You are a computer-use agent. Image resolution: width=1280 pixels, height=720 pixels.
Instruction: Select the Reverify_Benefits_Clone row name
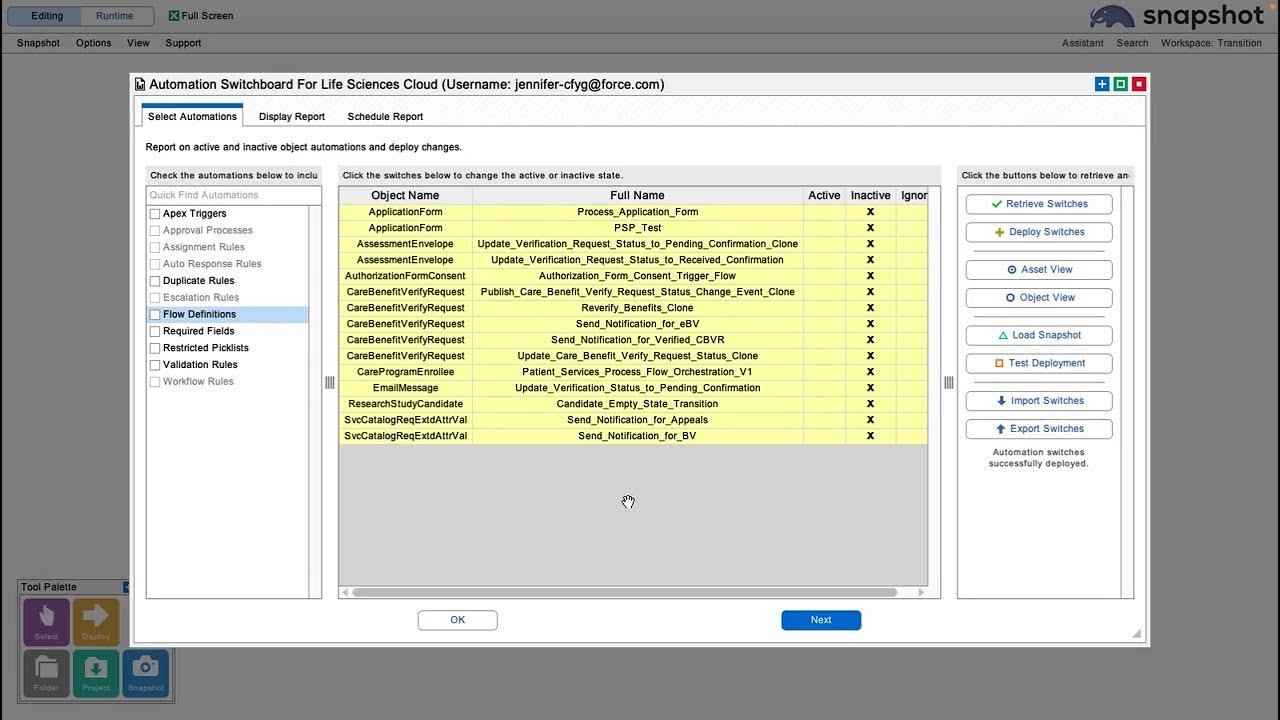pyautogui.click(x=637, y=308)
